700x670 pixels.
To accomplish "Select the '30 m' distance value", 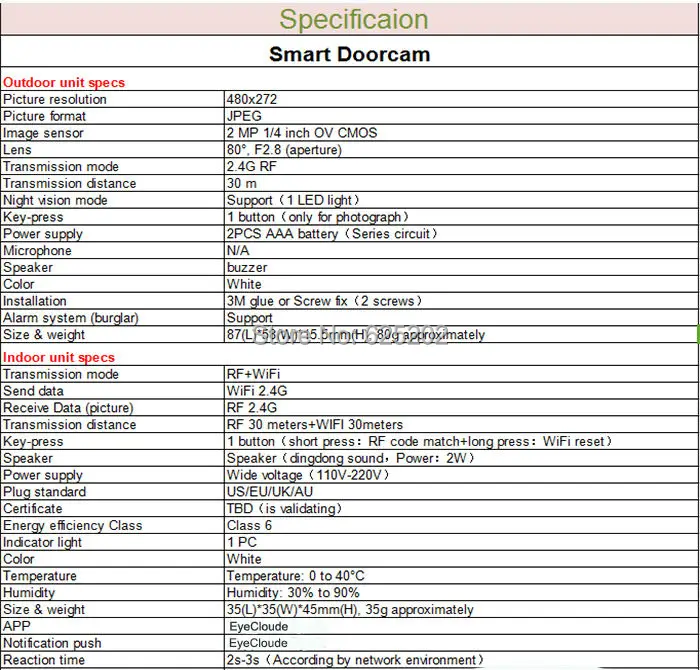I will click(x=242, y=183).
